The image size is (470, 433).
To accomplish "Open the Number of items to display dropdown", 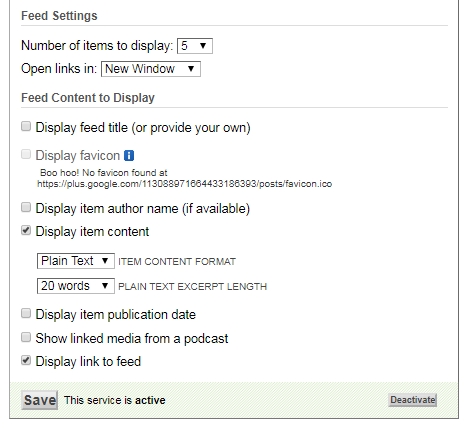I will (195, 46).
